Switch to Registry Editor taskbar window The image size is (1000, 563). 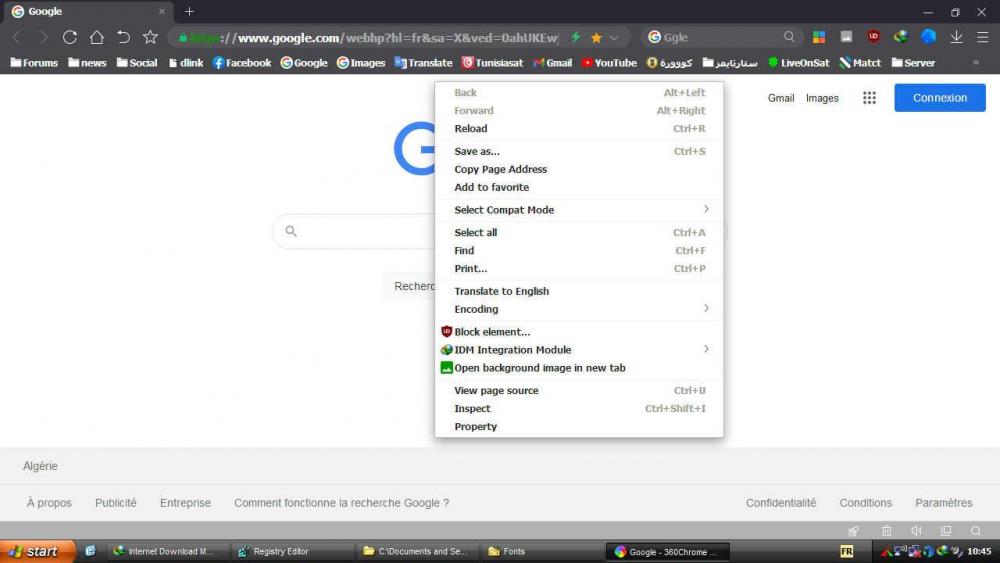tap(290, 552)
